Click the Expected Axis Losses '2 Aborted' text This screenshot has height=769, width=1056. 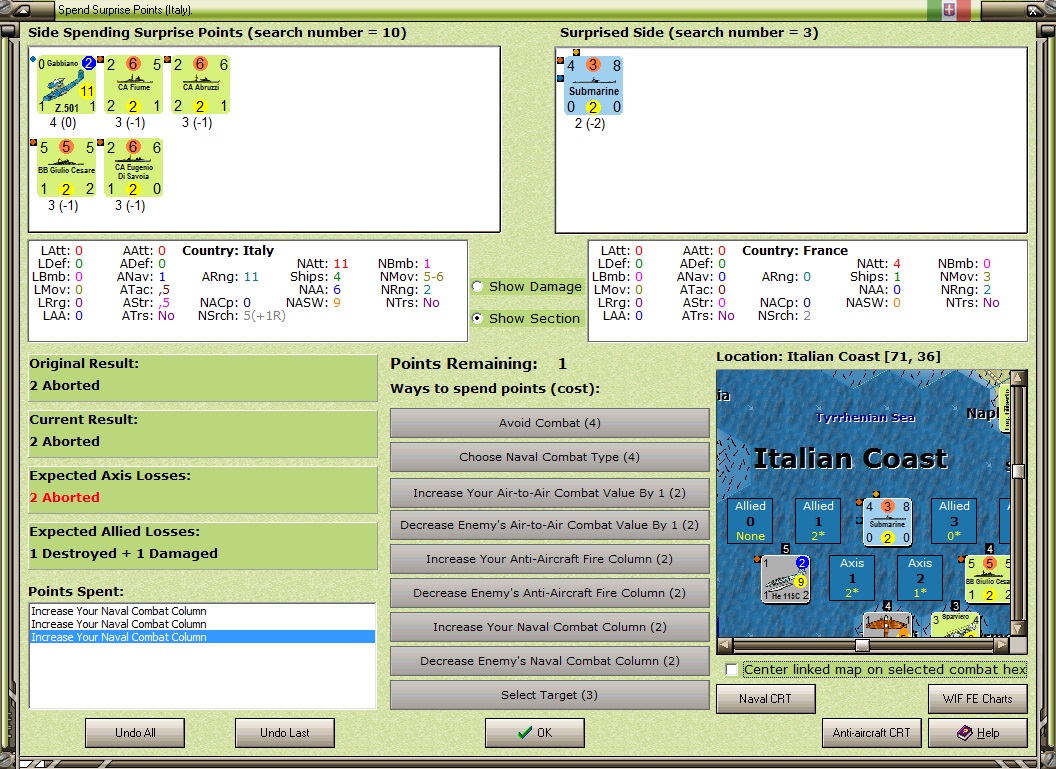[x=64, y=498]
